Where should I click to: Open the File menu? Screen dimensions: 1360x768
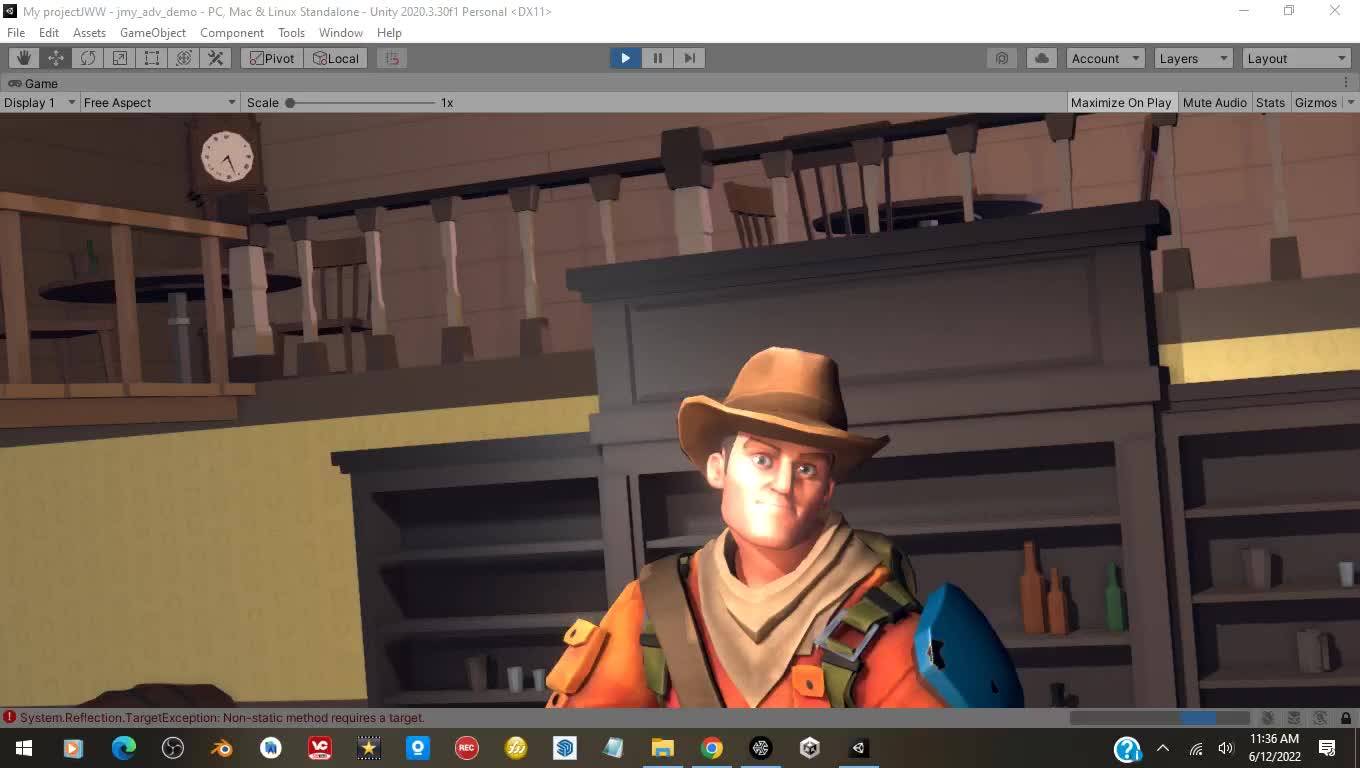[16, 32]
